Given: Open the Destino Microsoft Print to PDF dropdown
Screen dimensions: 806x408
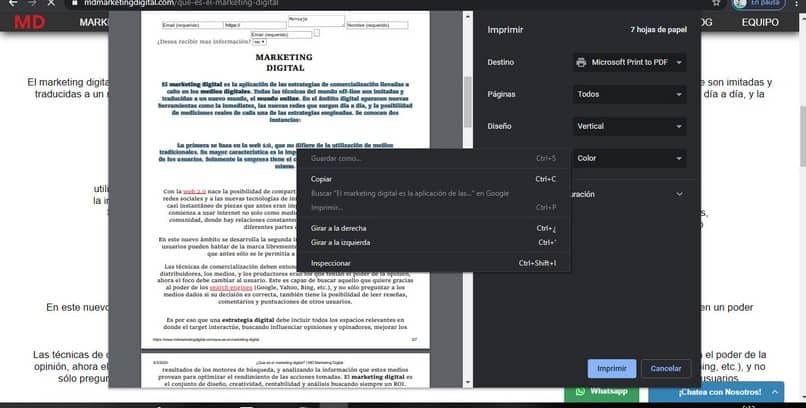Looking at the screenshot, I should [x=629, y=62].
